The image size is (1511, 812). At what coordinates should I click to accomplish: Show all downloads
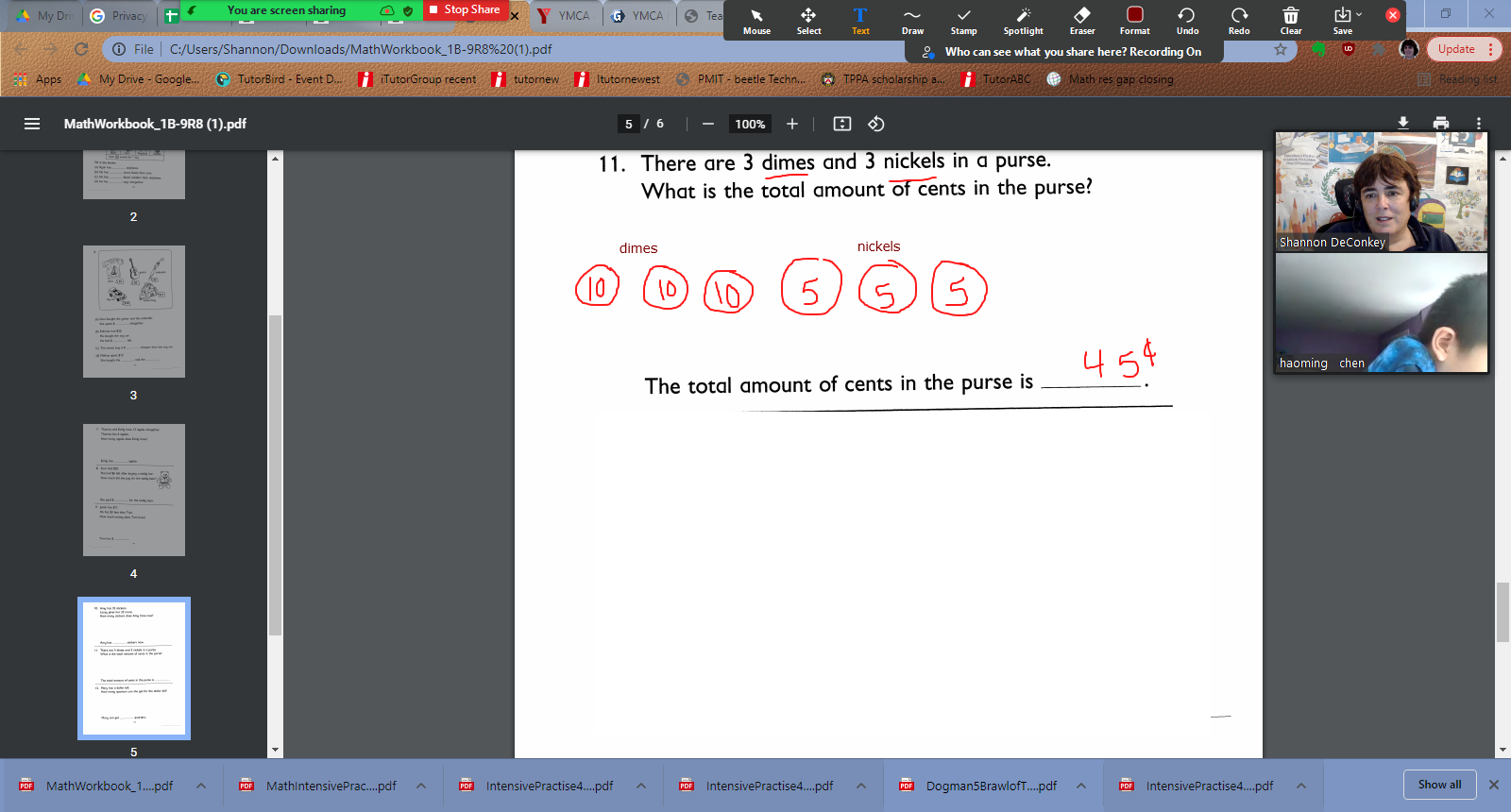tap(1439, 785)
